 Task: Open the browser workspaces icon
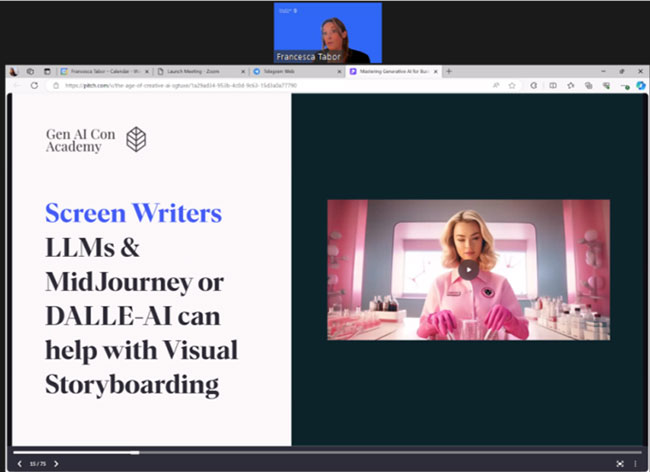(x=30, y=71)
